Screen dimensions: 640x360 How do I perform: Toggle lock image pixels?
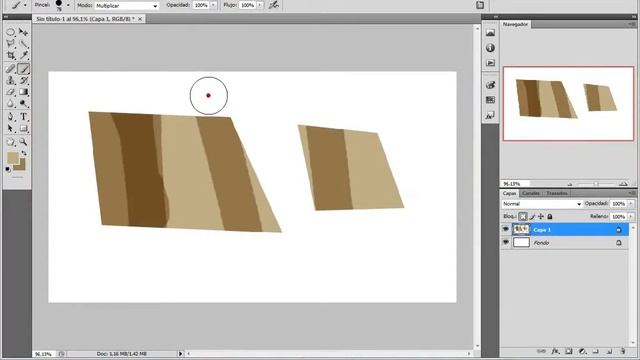click(532, 216)
